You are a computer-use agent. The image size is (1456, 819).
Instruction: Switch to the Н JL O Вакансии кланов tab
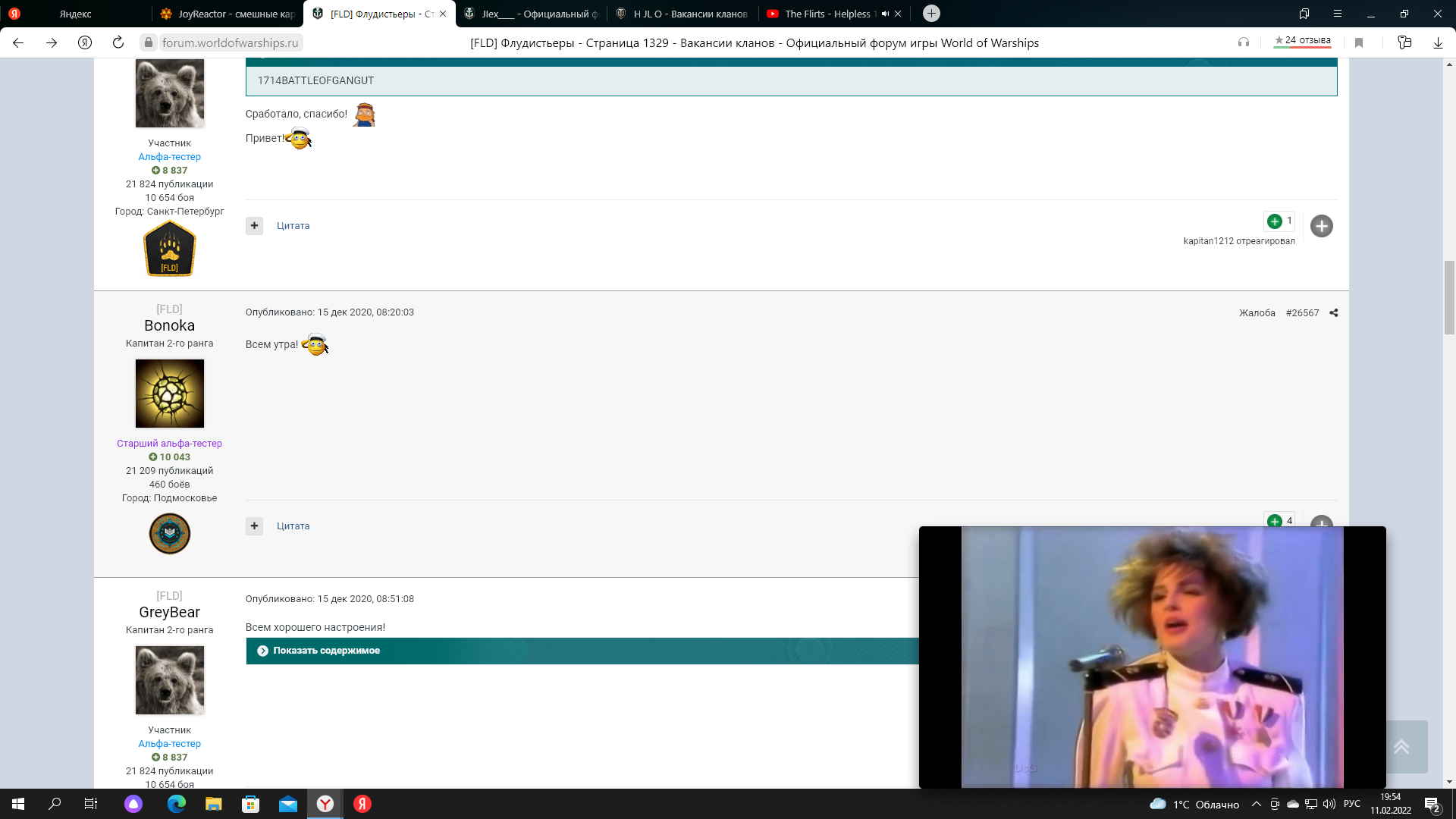click(x=682, y=14)
